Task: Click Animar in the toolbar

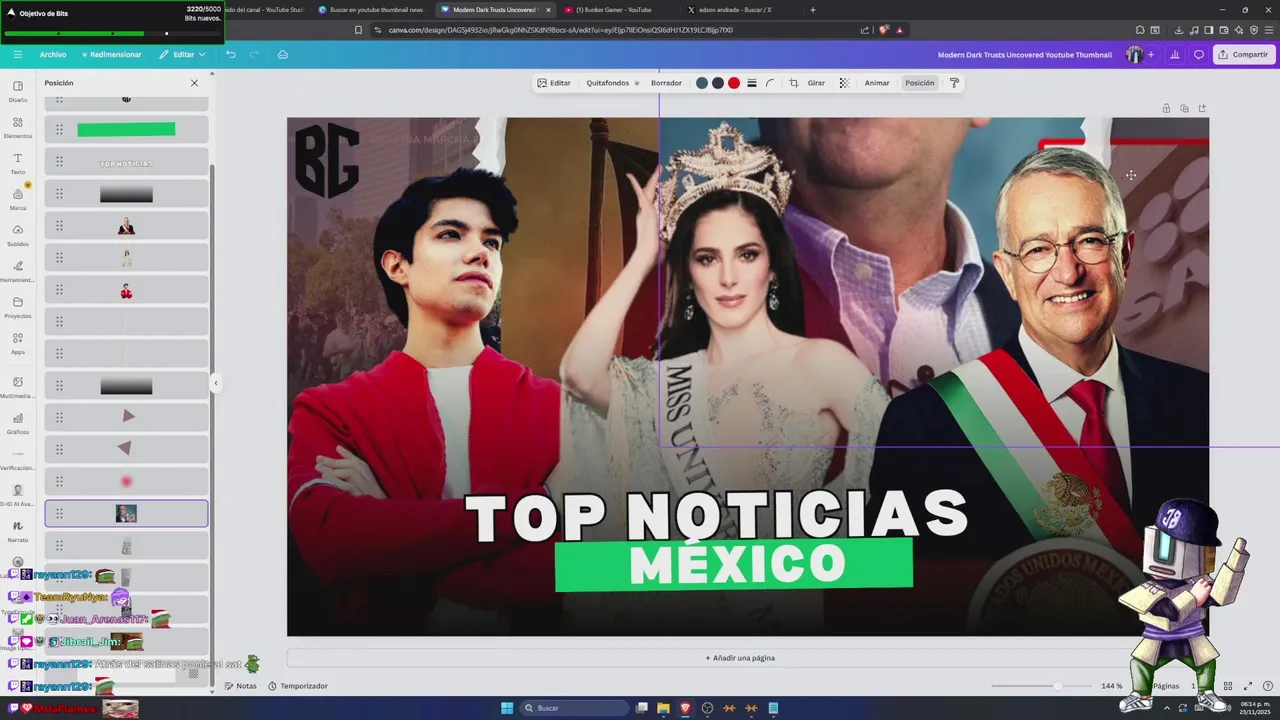Action: (x=877, y=83)
